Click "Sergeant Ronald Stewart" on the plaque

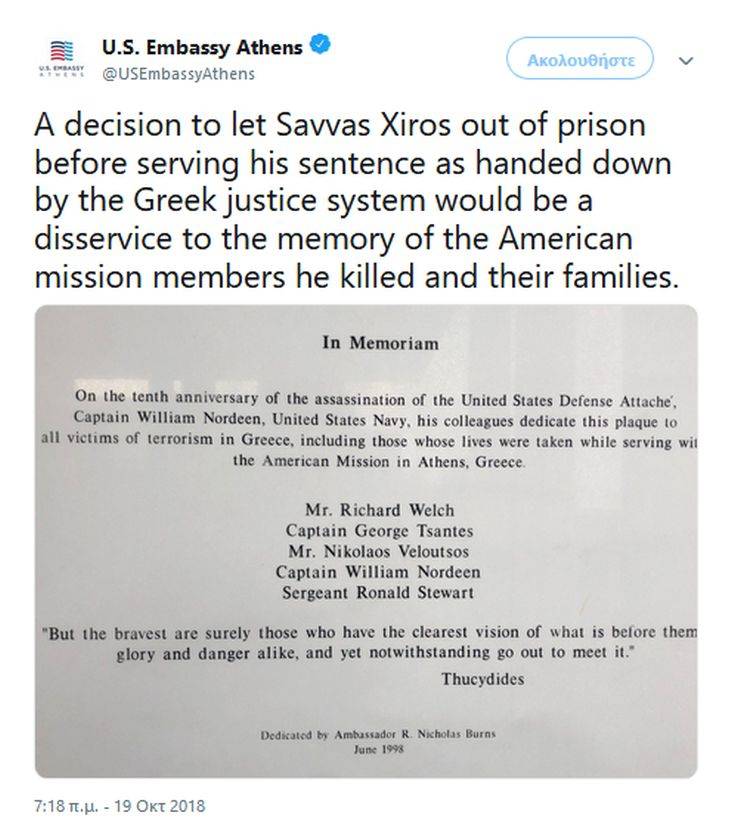click(382, 593)
